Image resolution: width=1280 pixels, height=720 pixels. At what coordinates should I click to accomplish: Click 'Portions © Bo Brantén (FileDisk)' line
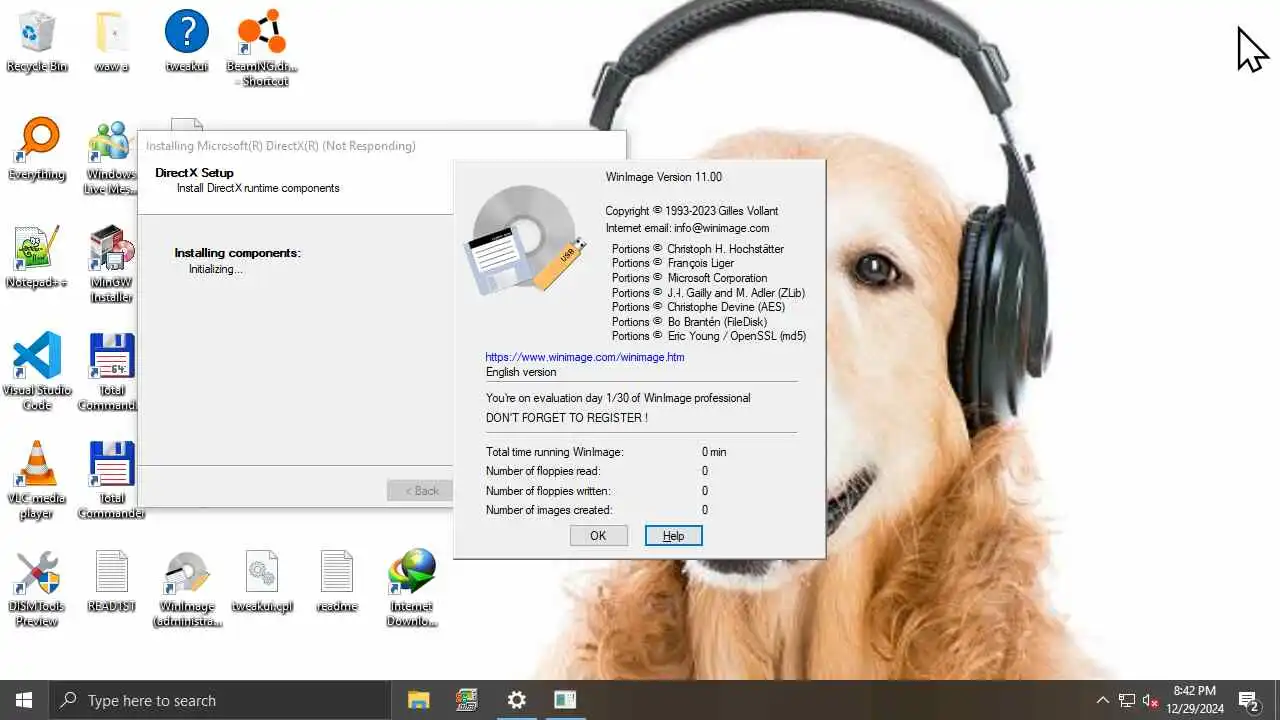coord(689,322)
